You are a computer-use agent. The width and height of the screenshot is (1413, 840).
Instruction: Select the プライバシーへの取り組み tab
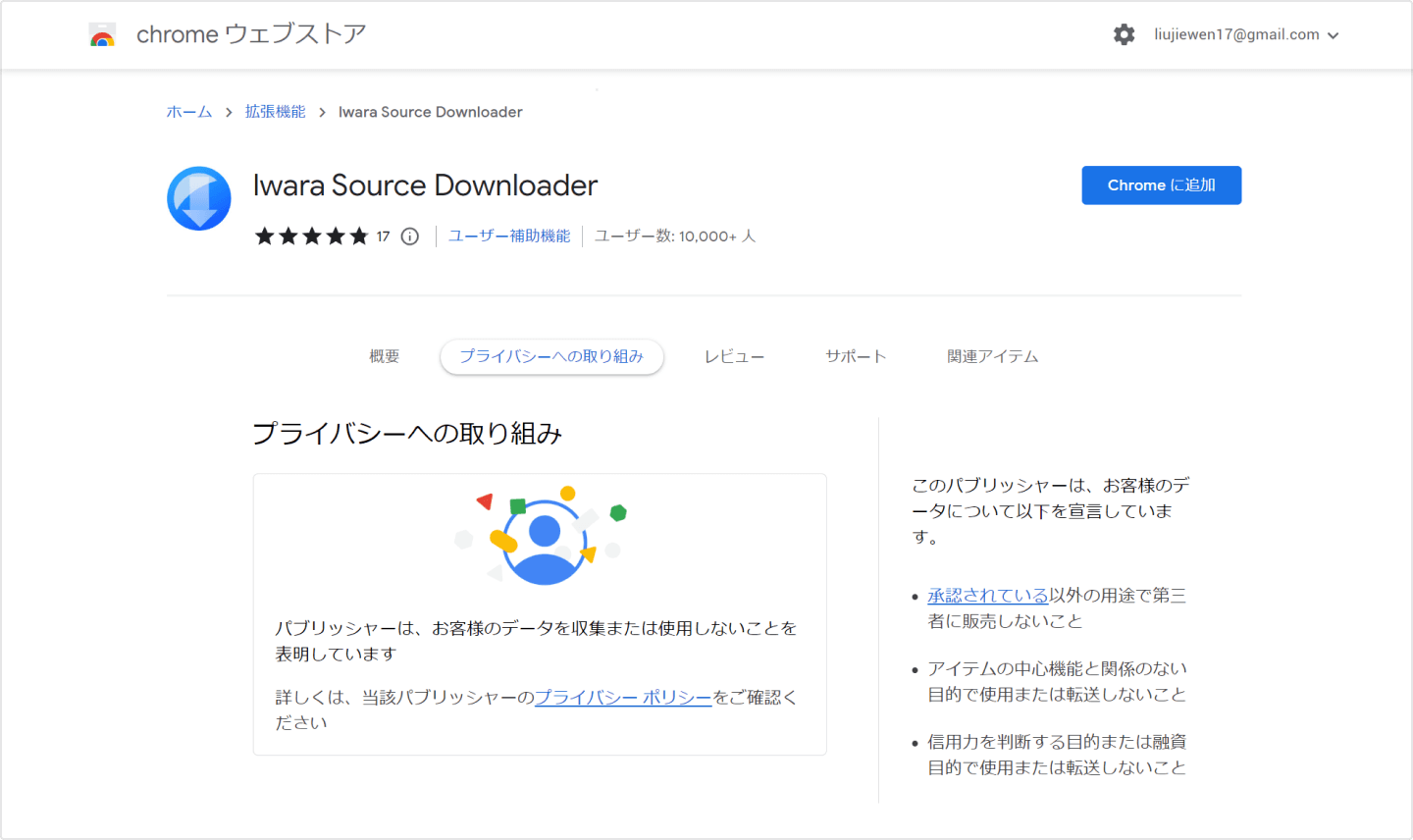coord(551,356)
